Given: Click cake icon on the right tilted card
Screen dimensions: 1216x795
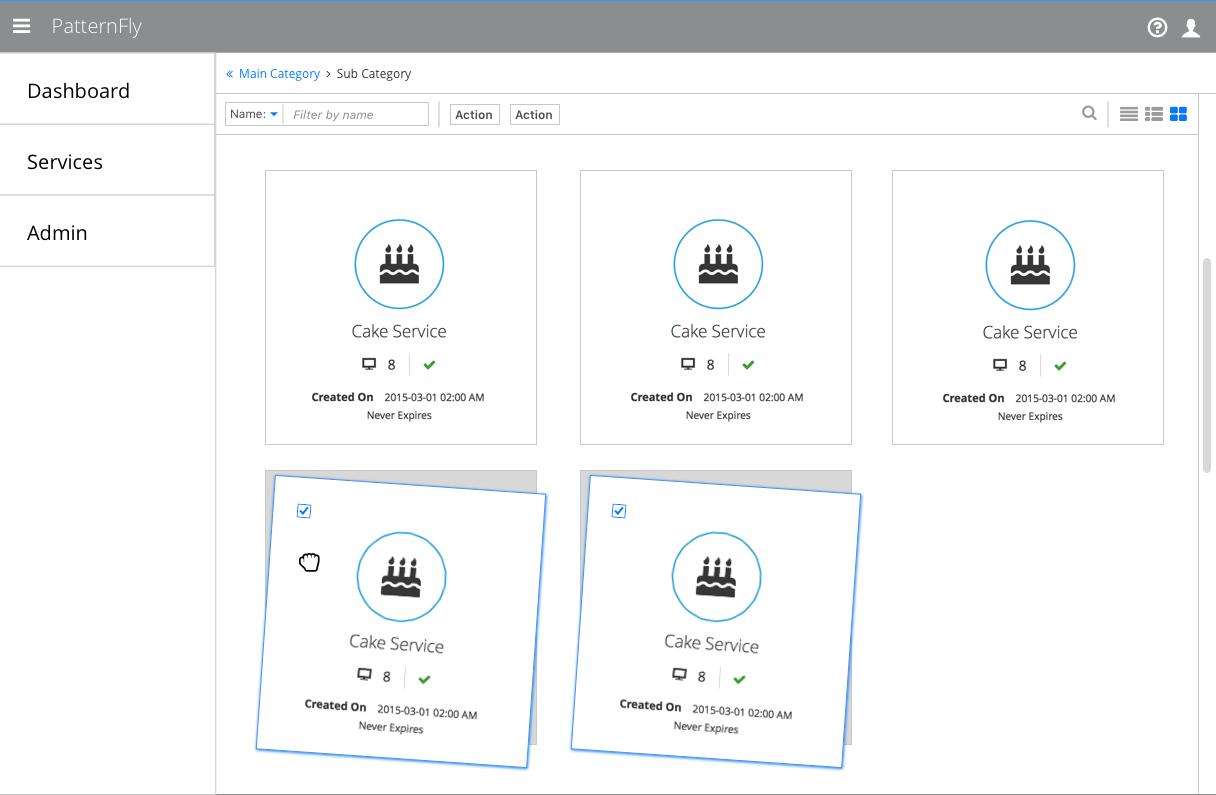Looking at the screenshot, I should pyautogui.click(x=716, y=577).
